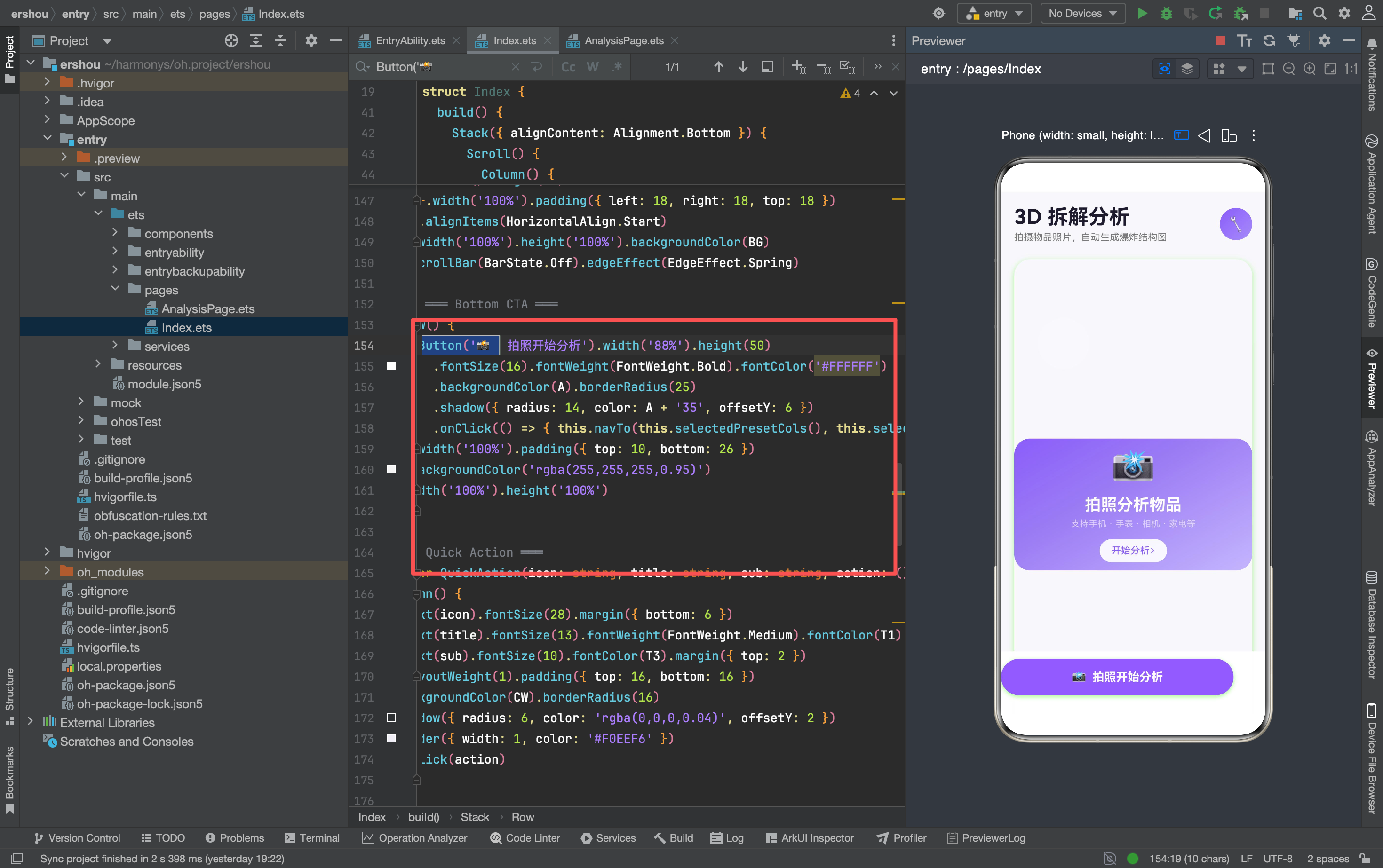
Task: Toggle Match Case 'Cc' search option
Action: 568,67
